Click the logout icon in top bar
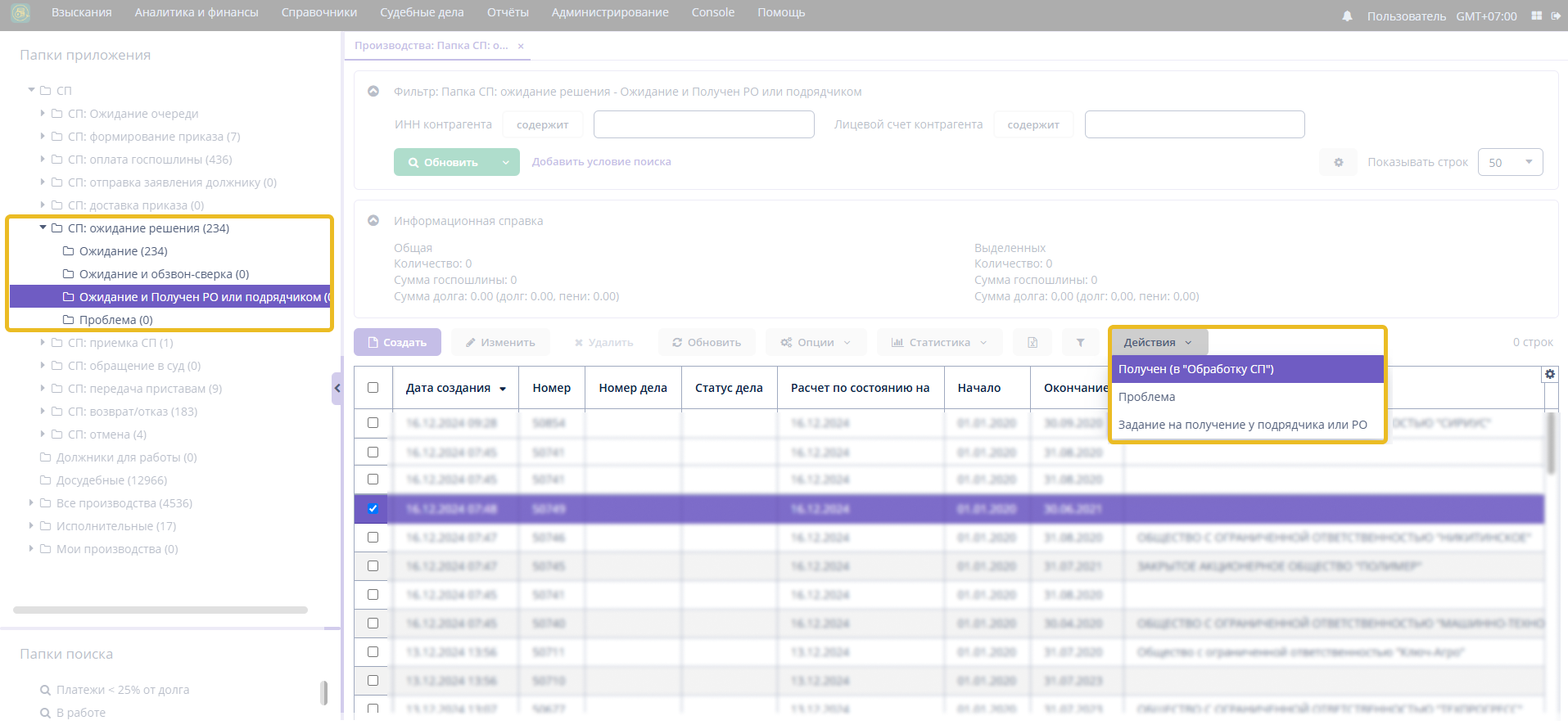Viewport: 1568px width, 725px height. (1556, 16)
